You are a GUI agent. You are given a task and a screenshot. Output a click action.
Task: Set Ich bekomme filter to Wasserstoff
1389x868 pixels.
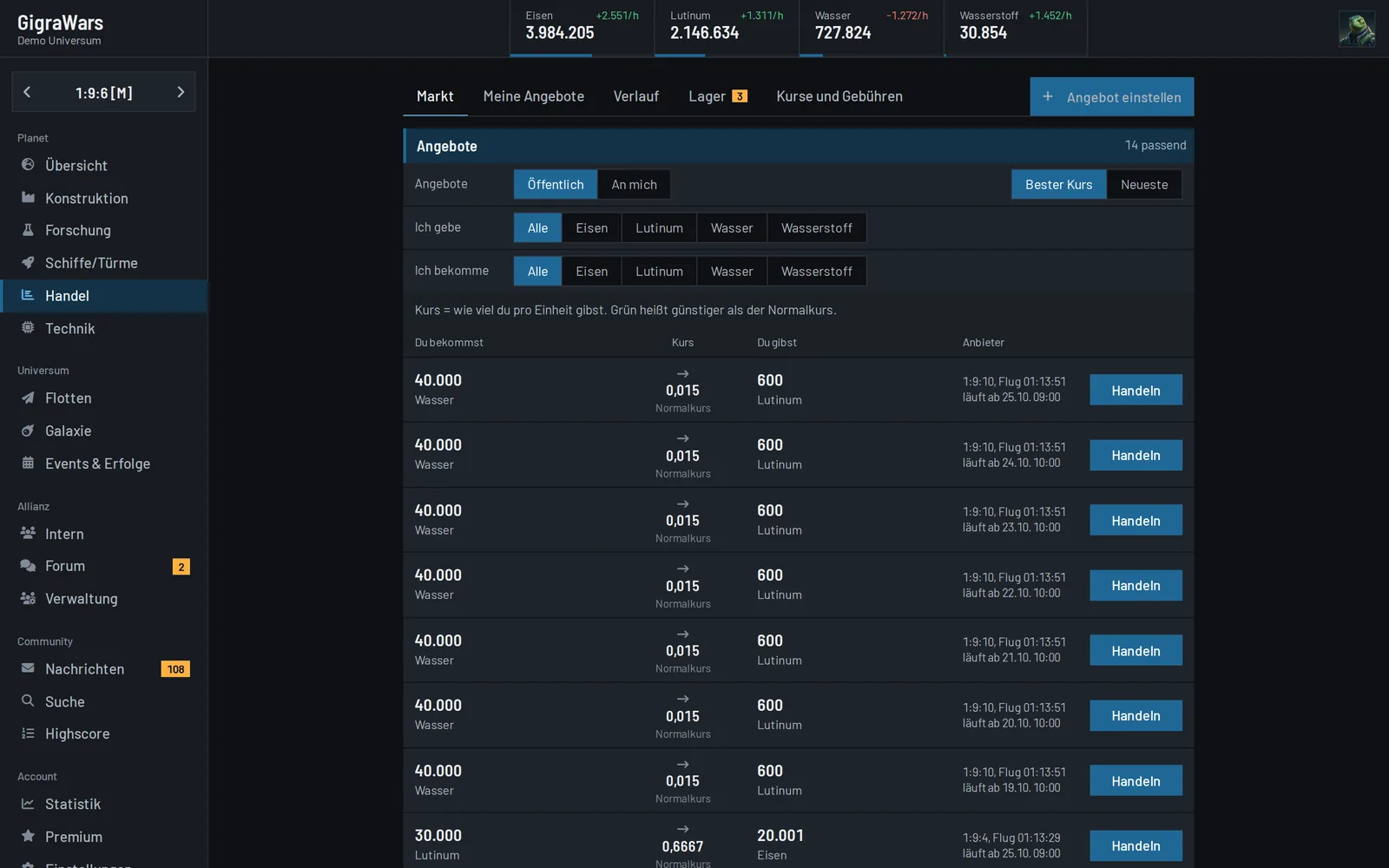[x=816, y=271]
